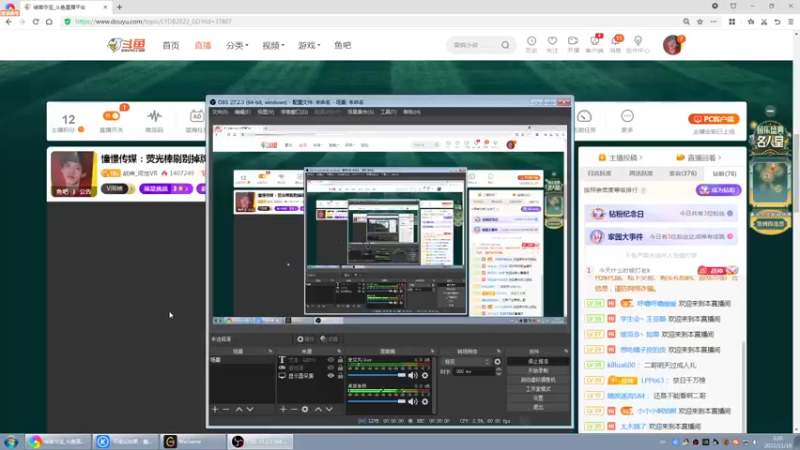Toggle lock on the text source

(x=340, y=360)
